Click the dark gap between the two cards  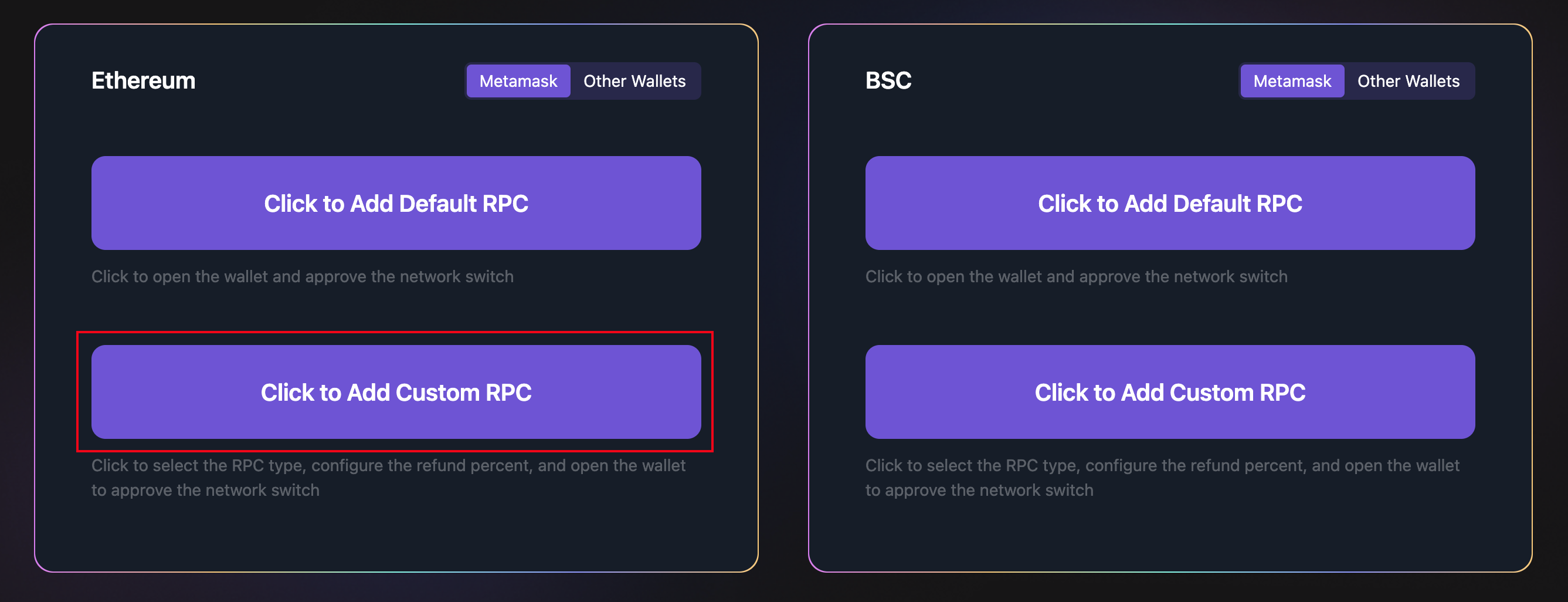[783, 299]
